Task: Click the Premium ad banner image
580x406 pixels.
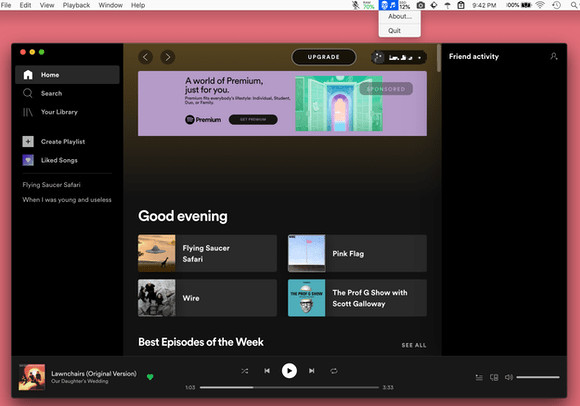Action: (x=339, y=104)
